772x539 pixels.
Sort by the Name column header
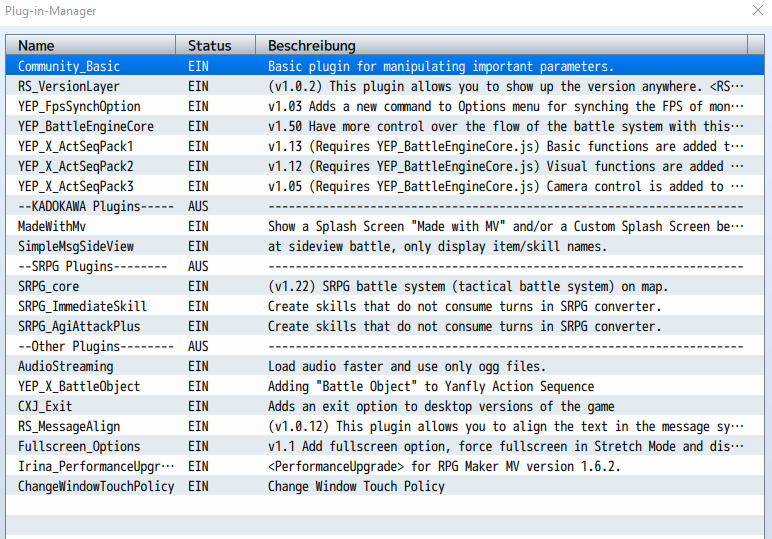(x=91, y=45)
